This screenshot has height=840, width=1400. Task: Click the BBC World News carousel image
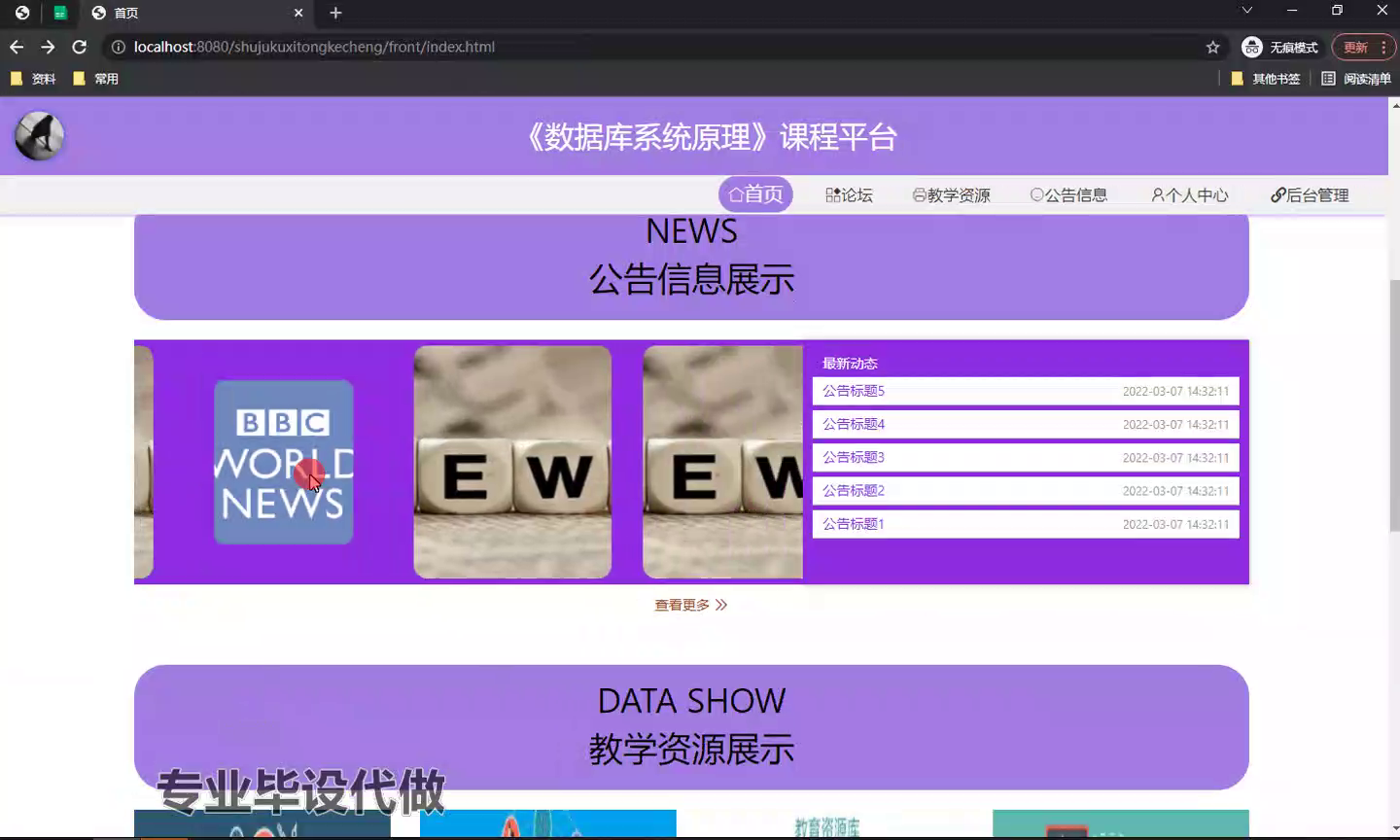tap(284, 462)
